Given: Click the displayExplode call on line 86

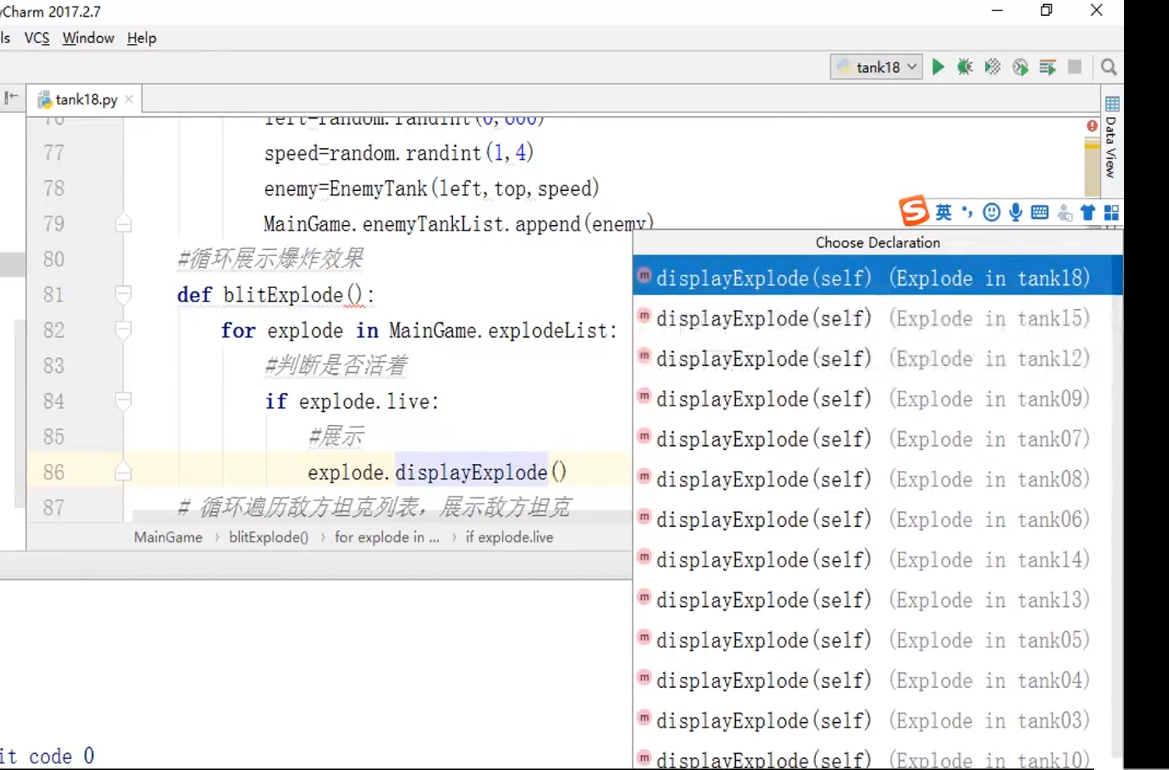Looking at the screenshot, I should point(471,473).
